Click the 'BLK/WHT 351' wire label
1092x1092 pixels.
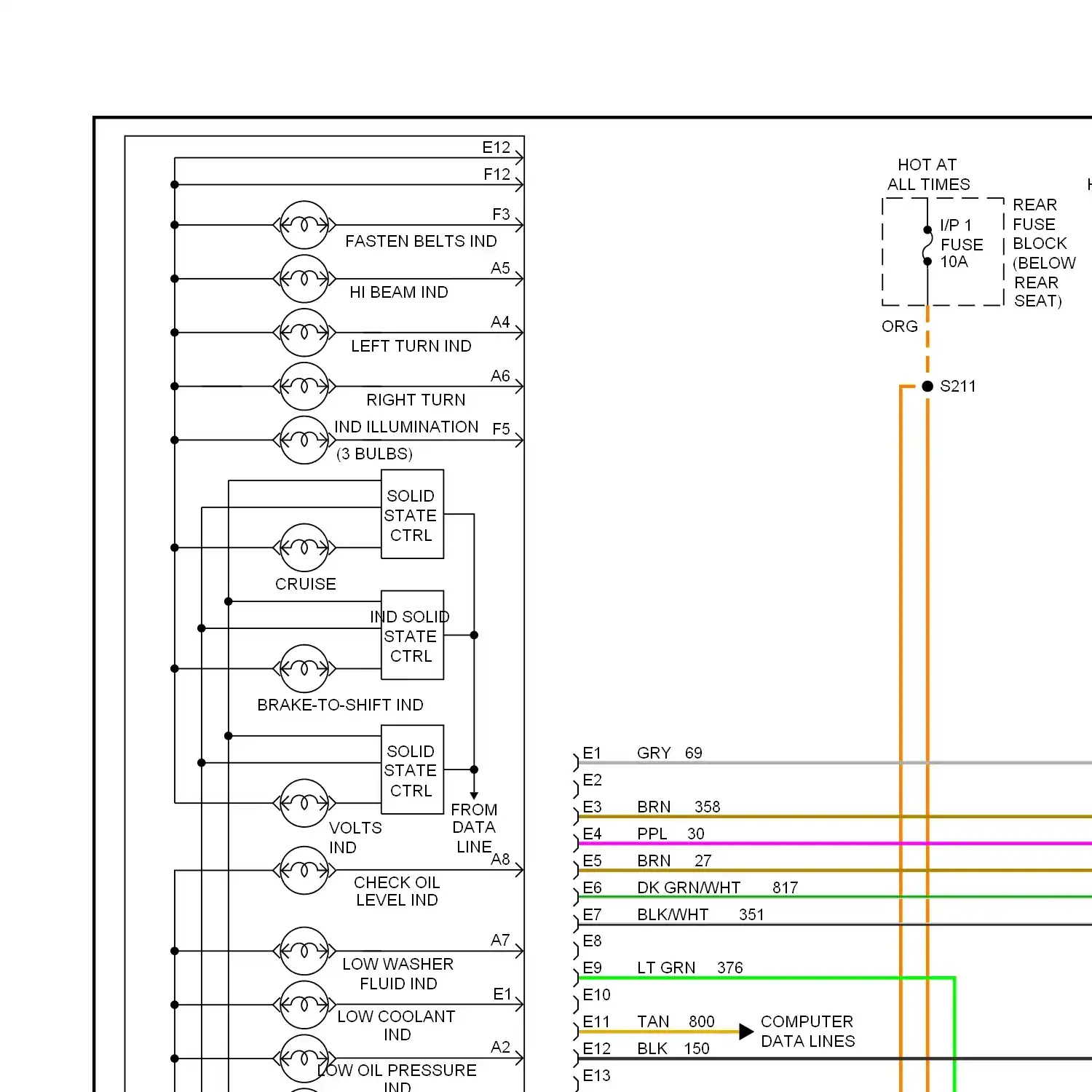point(700,914)
